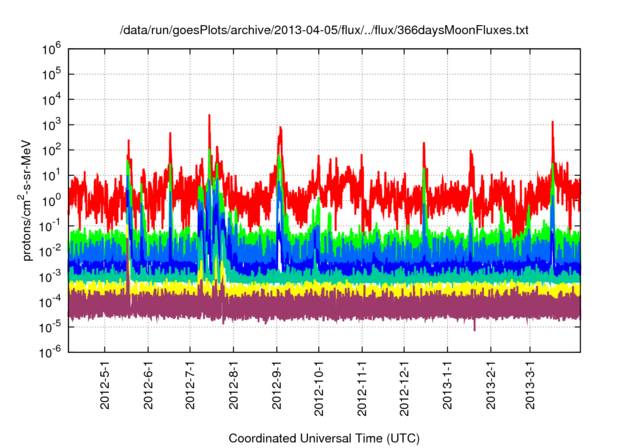Click the red flux spike near March 2013
The image size is (640, 448).
[x=552, y=126]
